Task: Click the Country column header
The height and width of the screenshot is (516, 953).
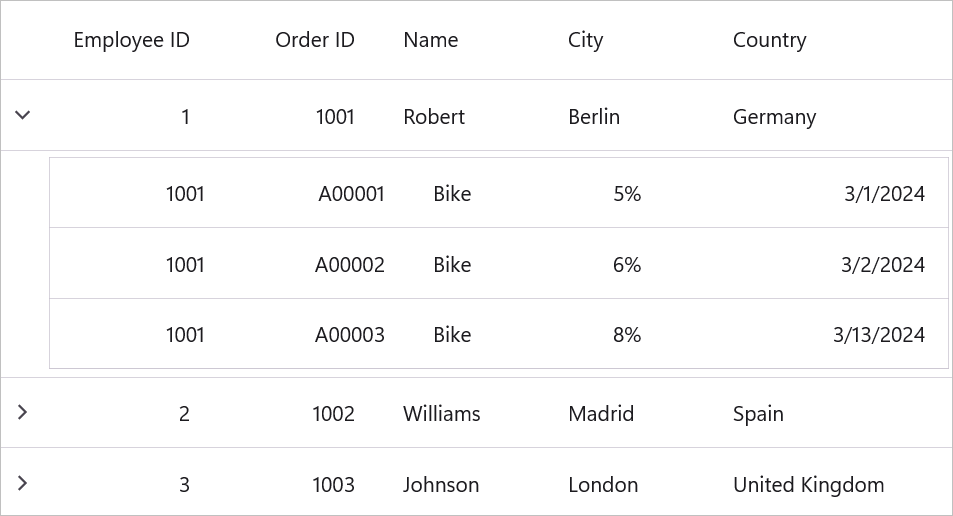Action: [769, 40]
